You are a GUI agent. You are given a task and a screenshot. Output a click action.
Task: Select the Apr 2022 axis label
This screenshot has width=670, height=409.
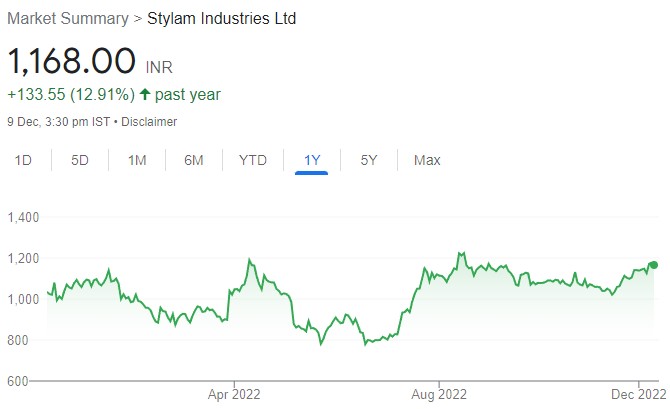coord(233,394)
